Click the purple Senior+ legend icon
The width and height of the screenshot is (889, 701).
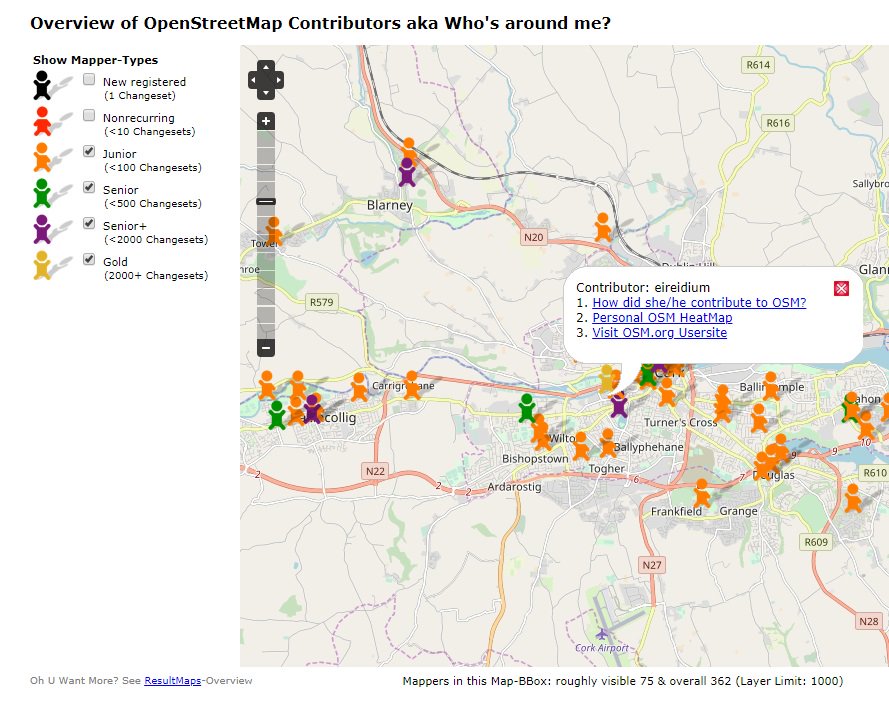[x=42, y=230]
